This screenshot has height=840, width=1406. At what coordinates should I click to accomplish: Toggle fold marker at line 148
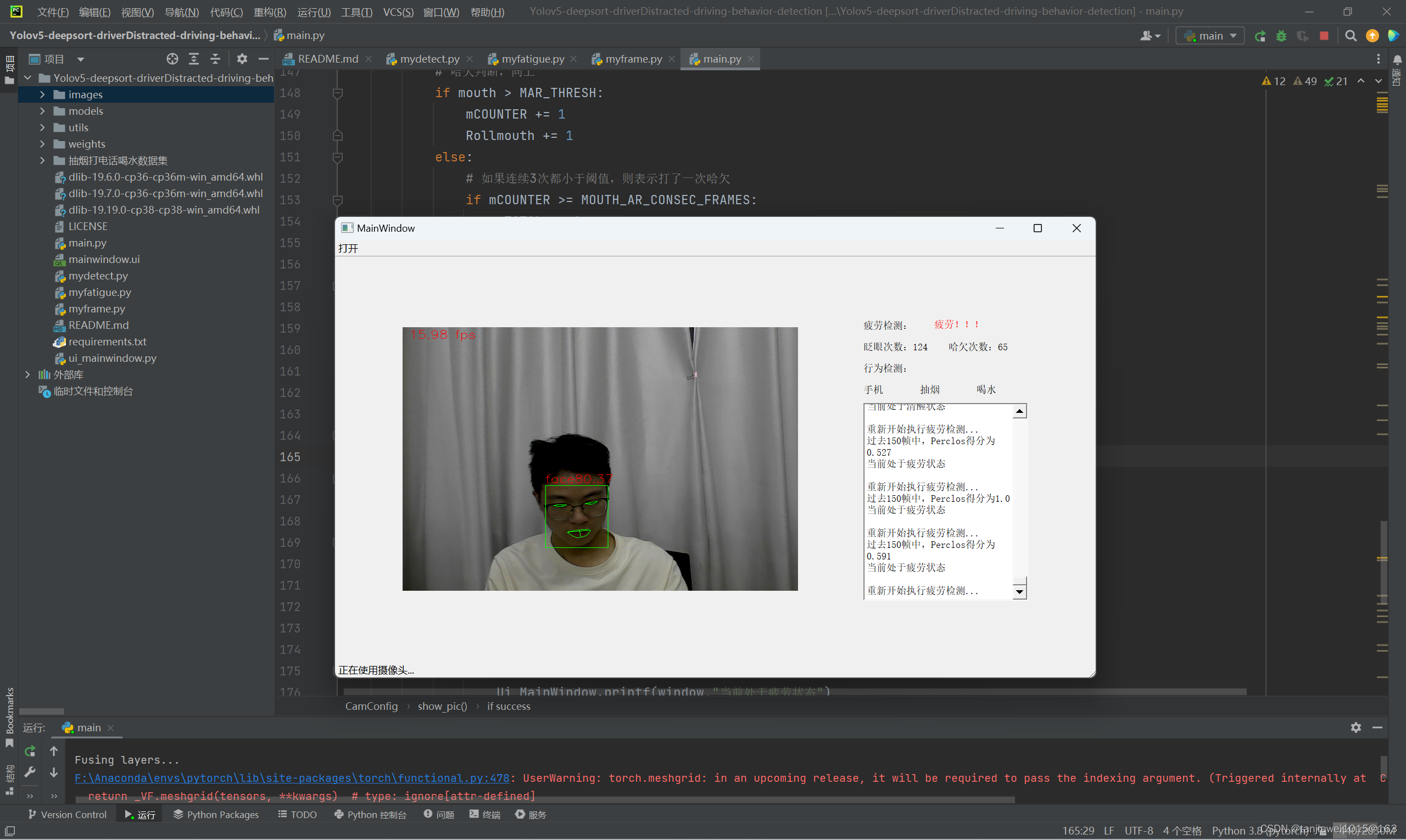[x=337, y=93]
